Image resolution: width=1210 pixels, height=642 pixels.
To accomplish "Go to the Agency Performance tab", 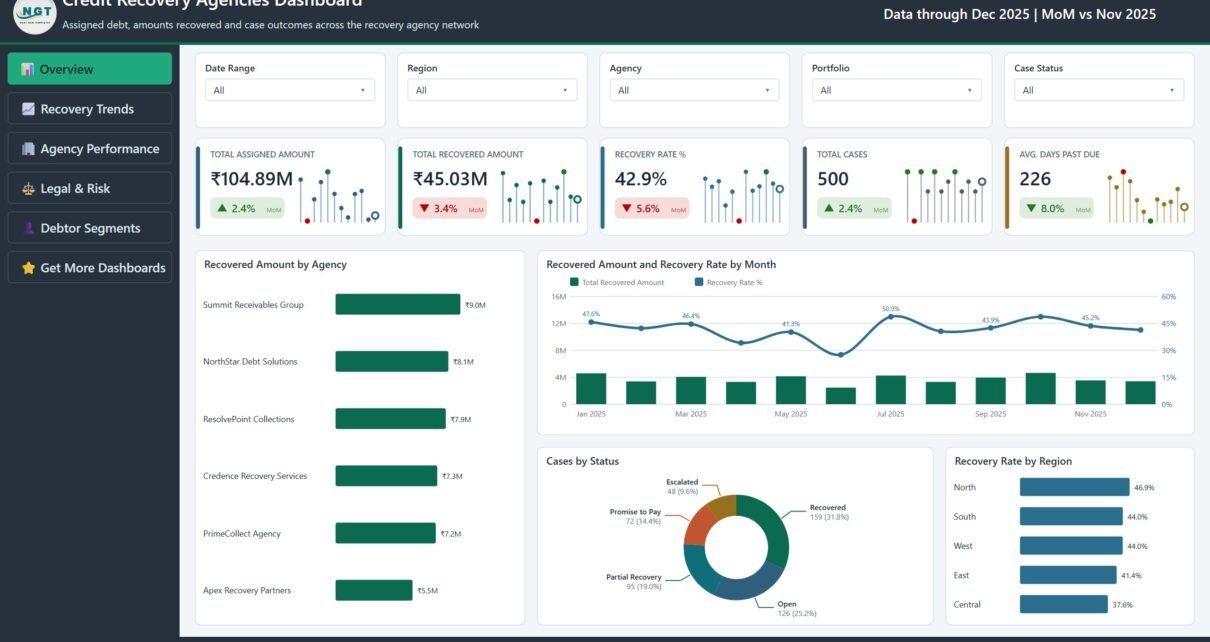I will coord(90,149).
